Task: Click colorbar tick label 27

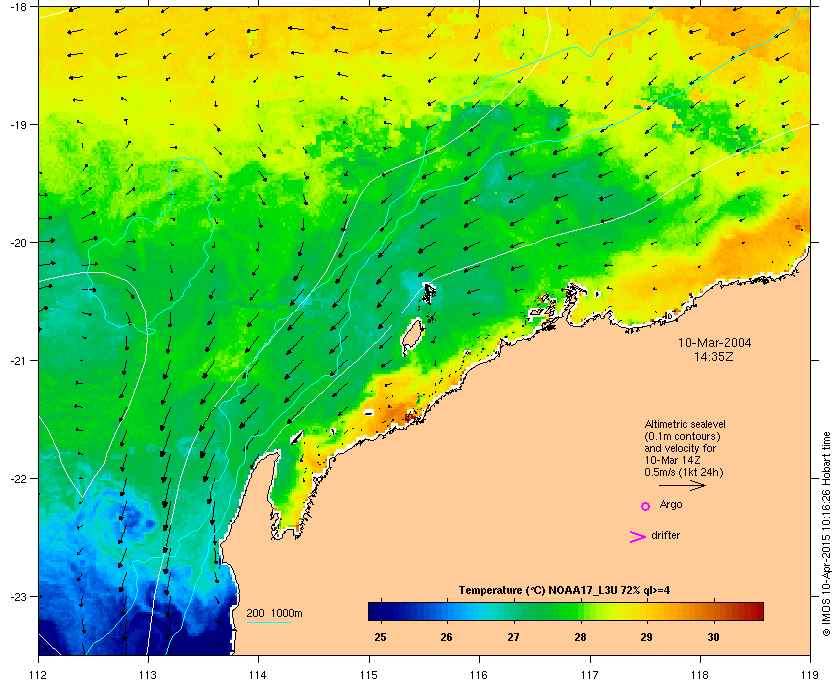Action: pyautogui.click(x=514, y=637)
